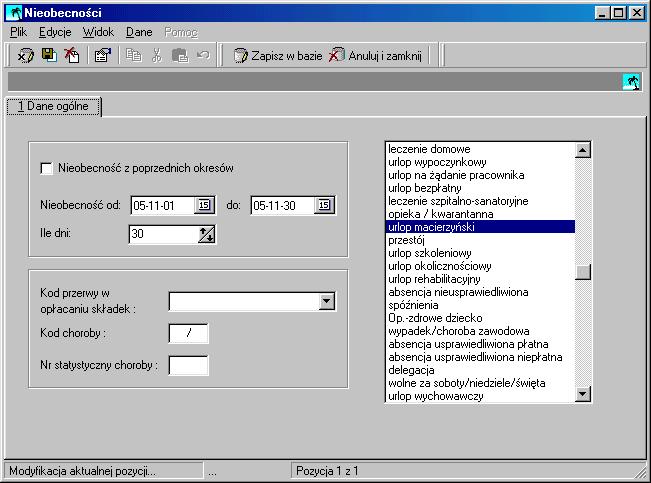Click the absence list scrollbar up arrow

(x=583, y=150)
